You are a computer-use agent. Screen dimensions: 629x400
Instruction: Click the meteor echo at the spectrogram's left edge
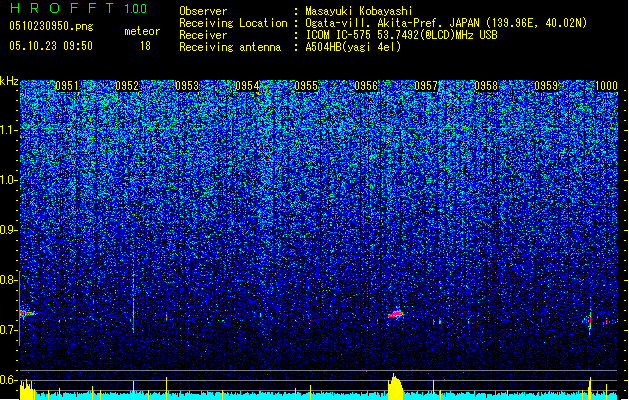(27, 313)
